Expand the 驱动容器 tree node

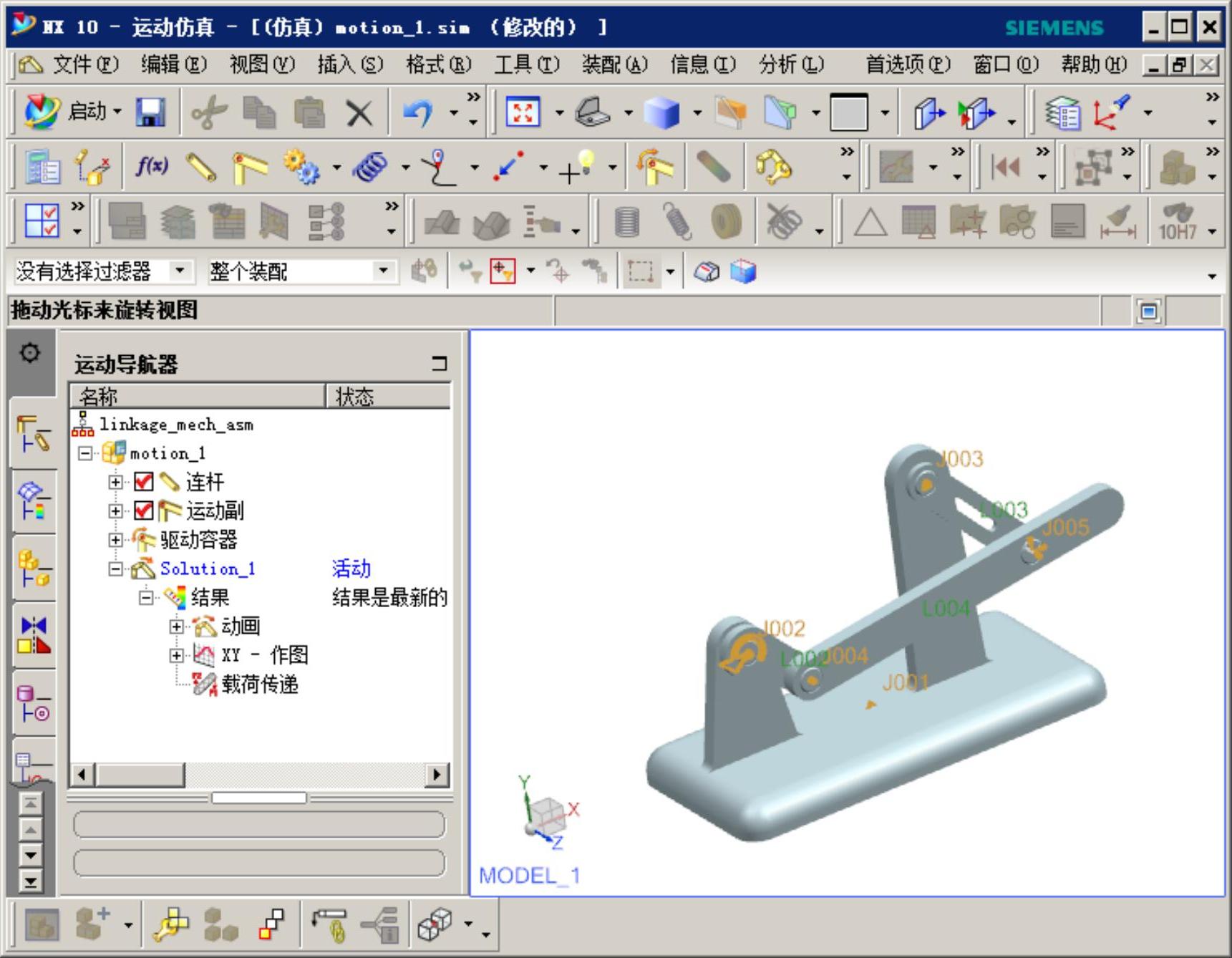click(x=115, y=539)
